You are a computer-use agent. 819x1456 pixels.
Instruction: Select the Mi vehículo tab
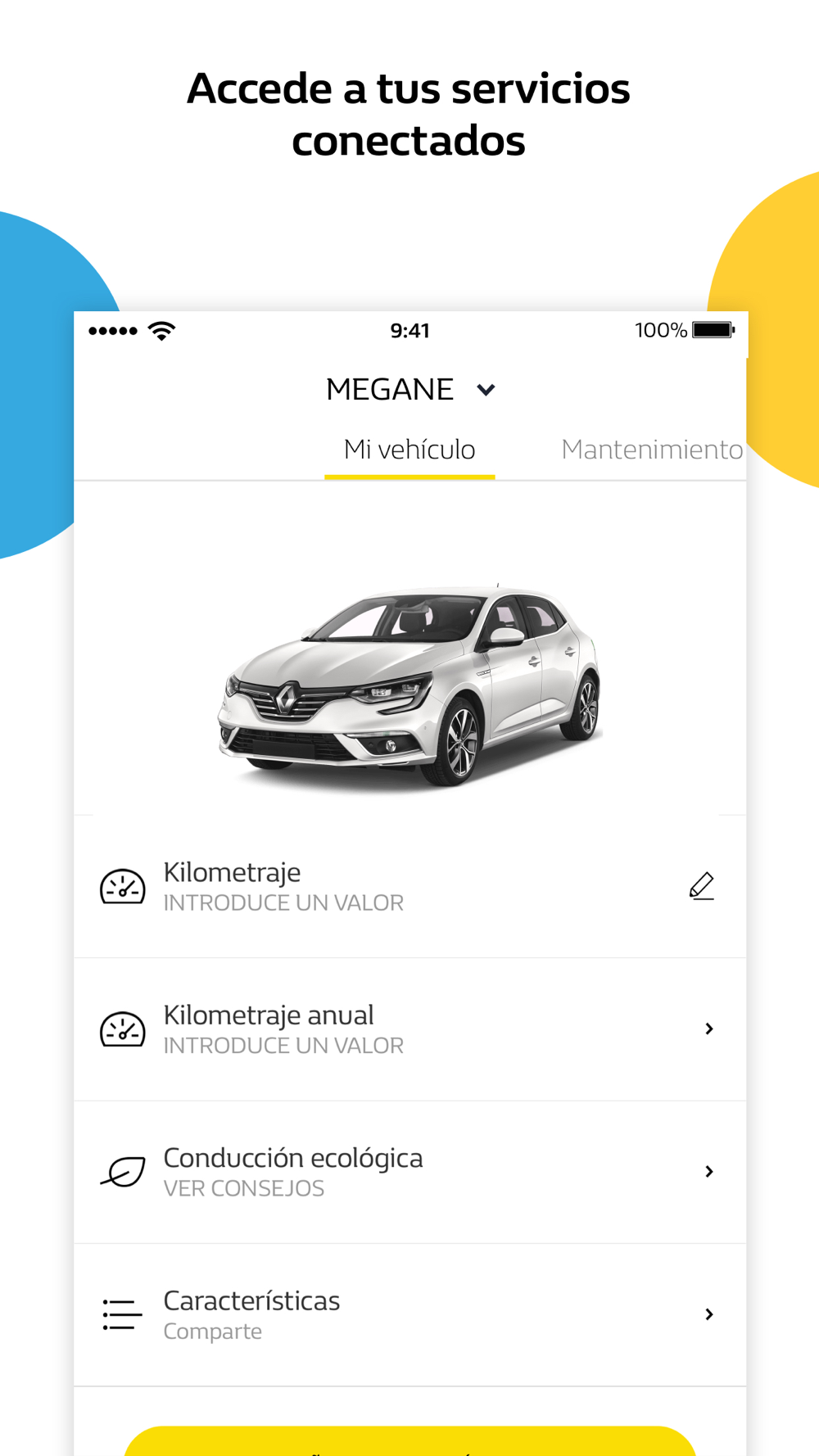[x=409, y=450]
